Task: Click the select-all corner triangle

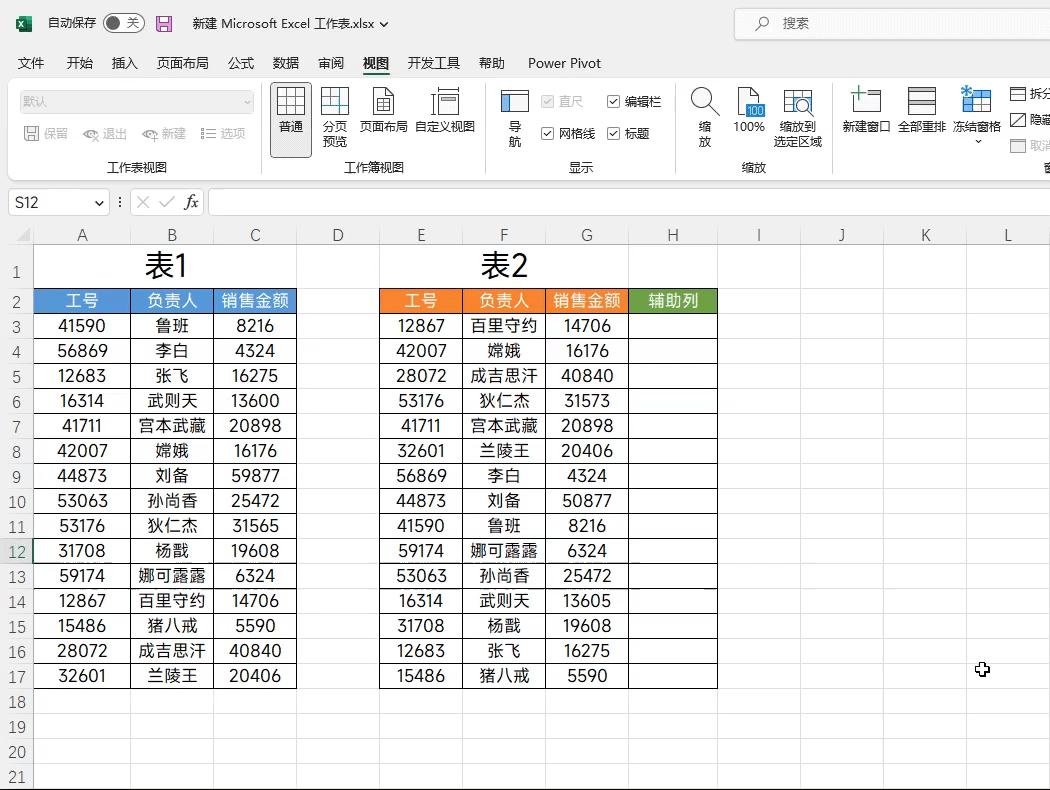Action: click(x=23, y=235)
